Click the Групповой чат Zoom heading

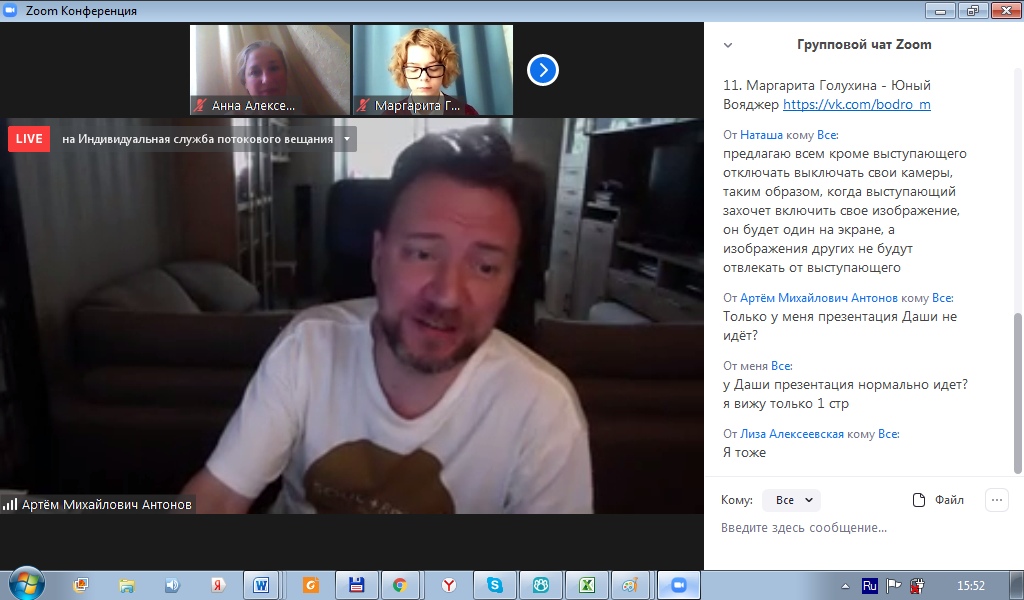click(864, 45)
